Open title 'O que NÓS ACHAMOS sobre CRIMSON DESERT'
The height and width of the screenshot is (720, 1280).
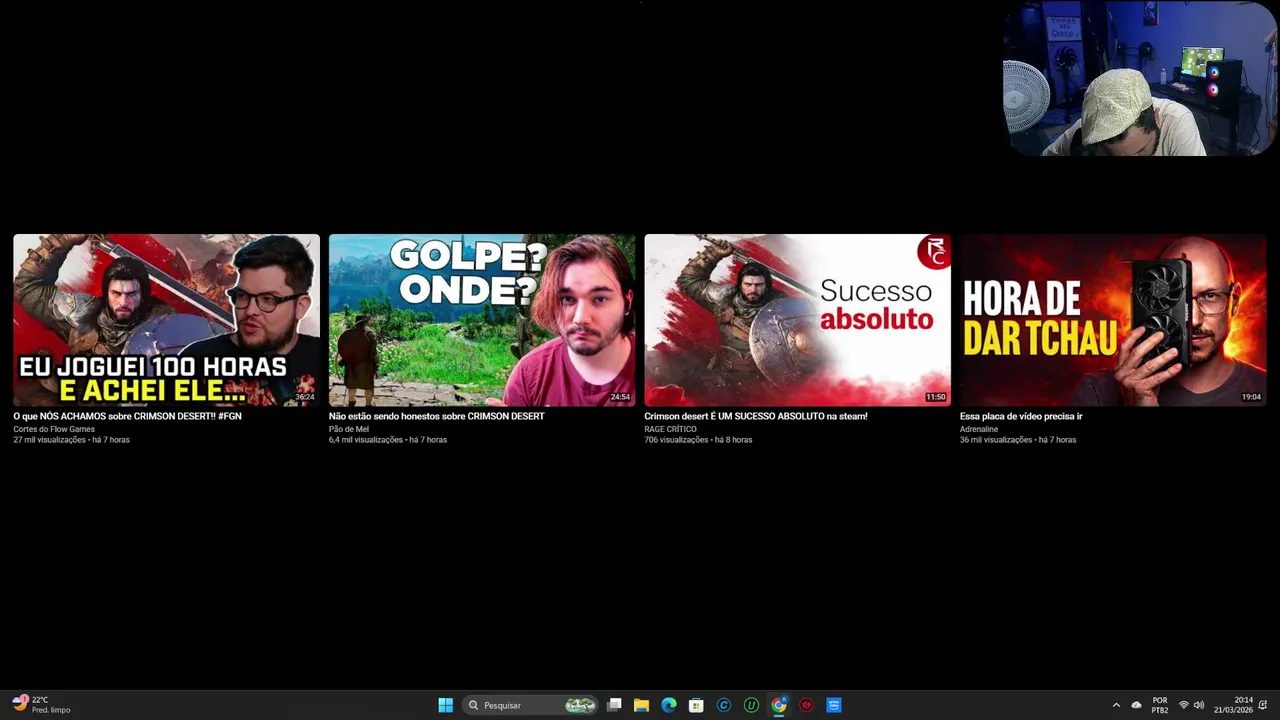tap(127, 416)
